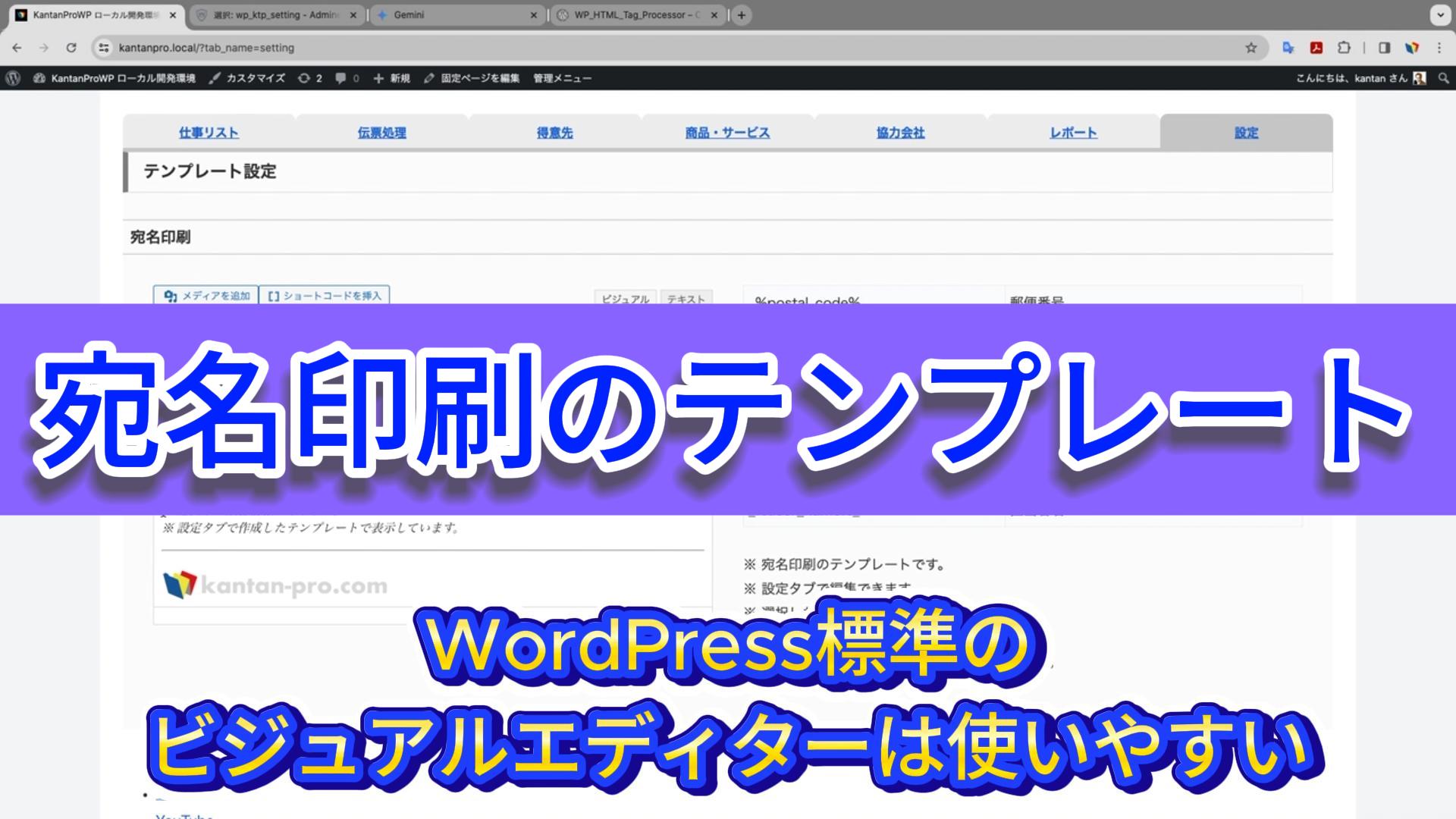
Task: Open the colorful shield extension icon
Action: click(1412, 48)
